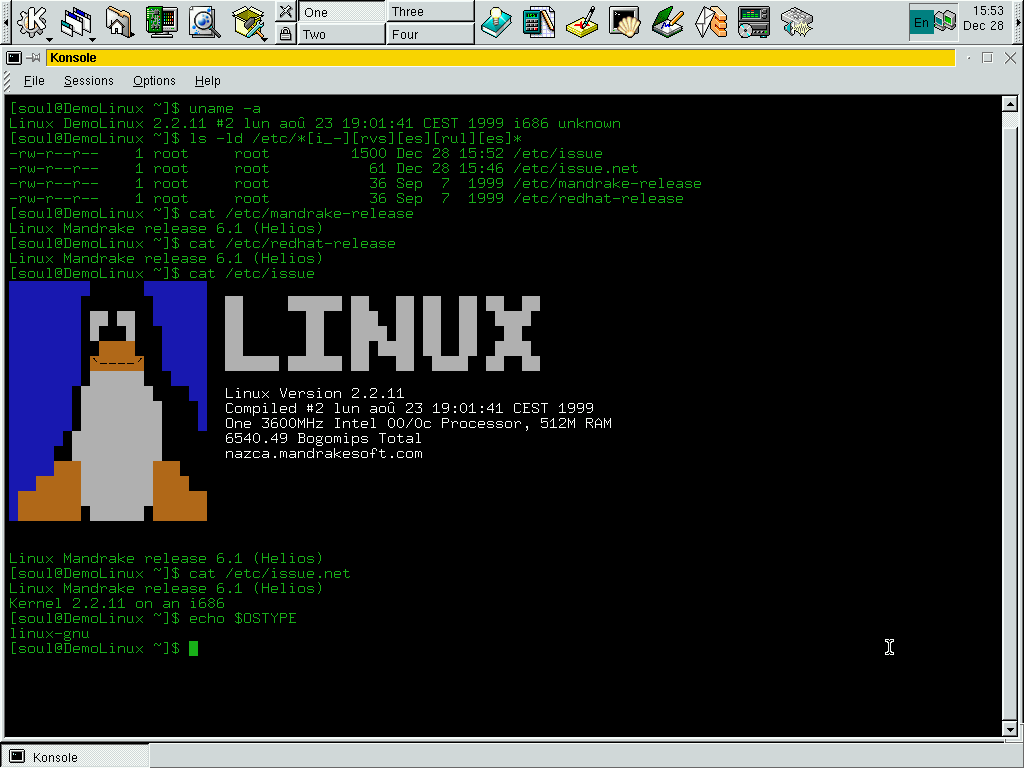Image resolution: width=1024 pixels, height=768 pixels.
Task: Click the terminal cursor at the last prompt
Action: pos(193,648)
